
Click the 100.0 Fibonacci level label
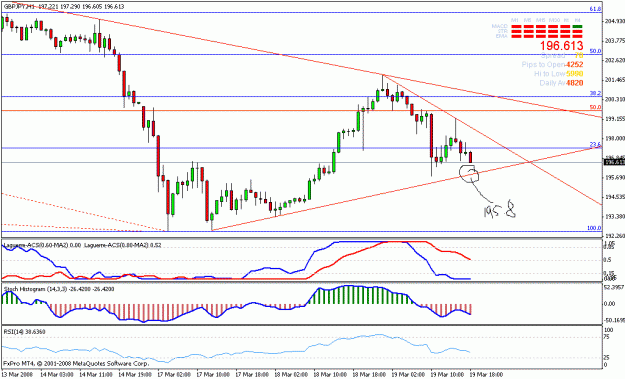tap(594, 228)
